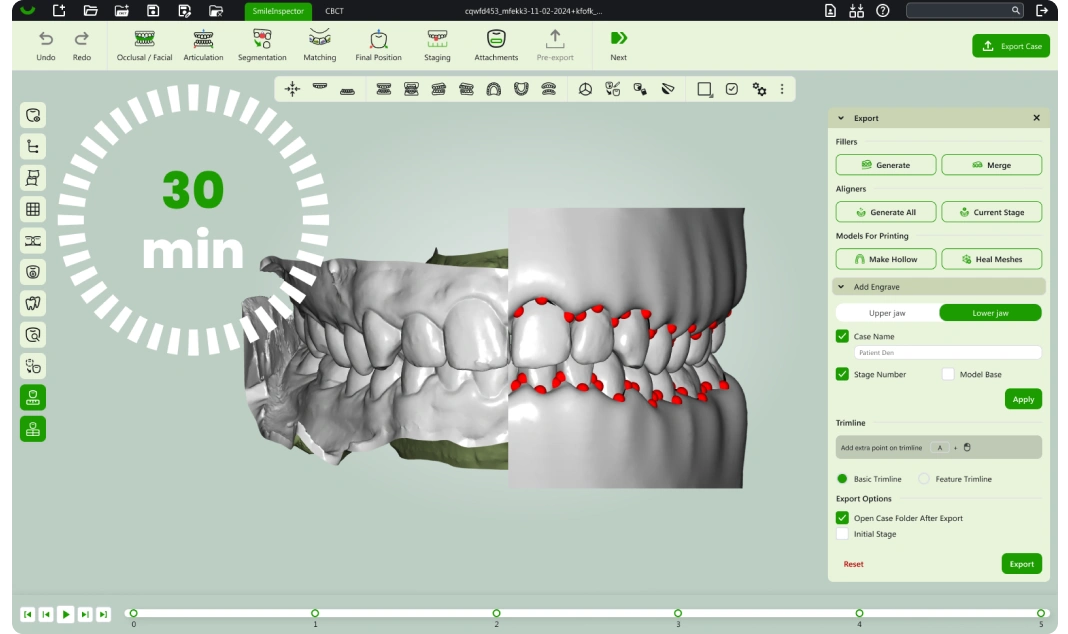Enable the Model Base checkbox

click(x=948, y=374)
